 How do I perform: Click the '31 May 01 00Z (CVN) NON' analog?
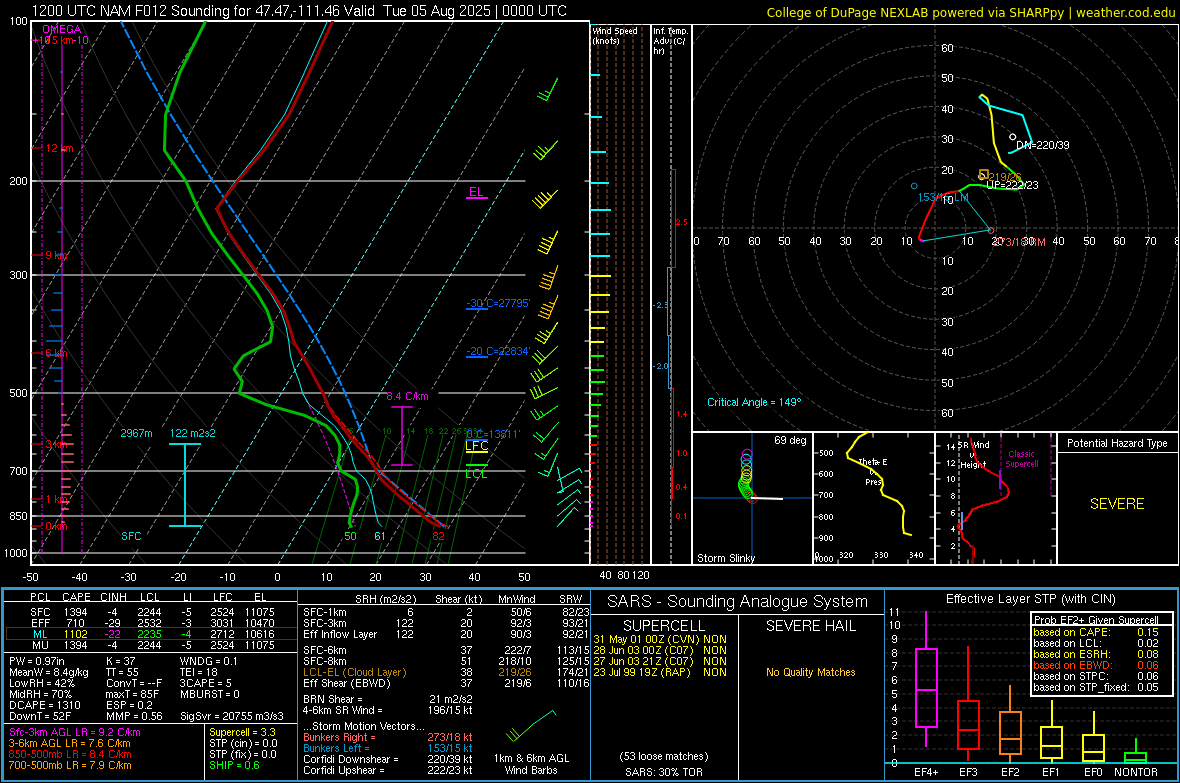pyautogui.click(x=660, y=639)
